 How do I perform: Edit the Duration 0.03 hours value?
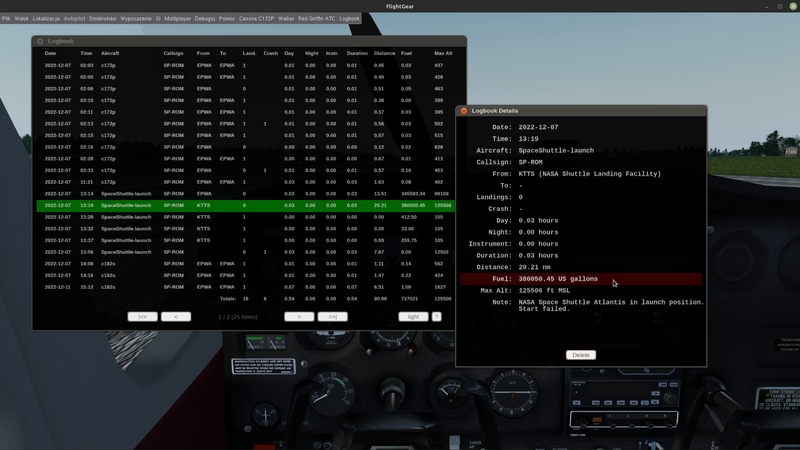(538, 256)
